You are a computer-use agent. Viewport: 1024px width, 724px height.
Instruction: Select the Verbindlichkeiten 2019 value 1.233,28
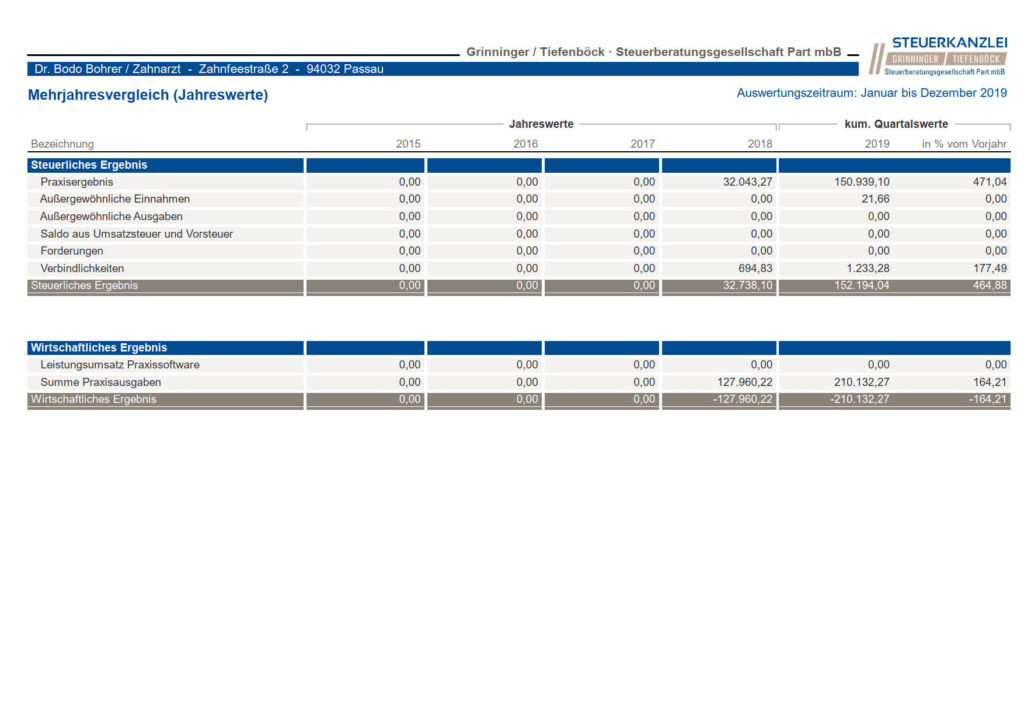868,268
